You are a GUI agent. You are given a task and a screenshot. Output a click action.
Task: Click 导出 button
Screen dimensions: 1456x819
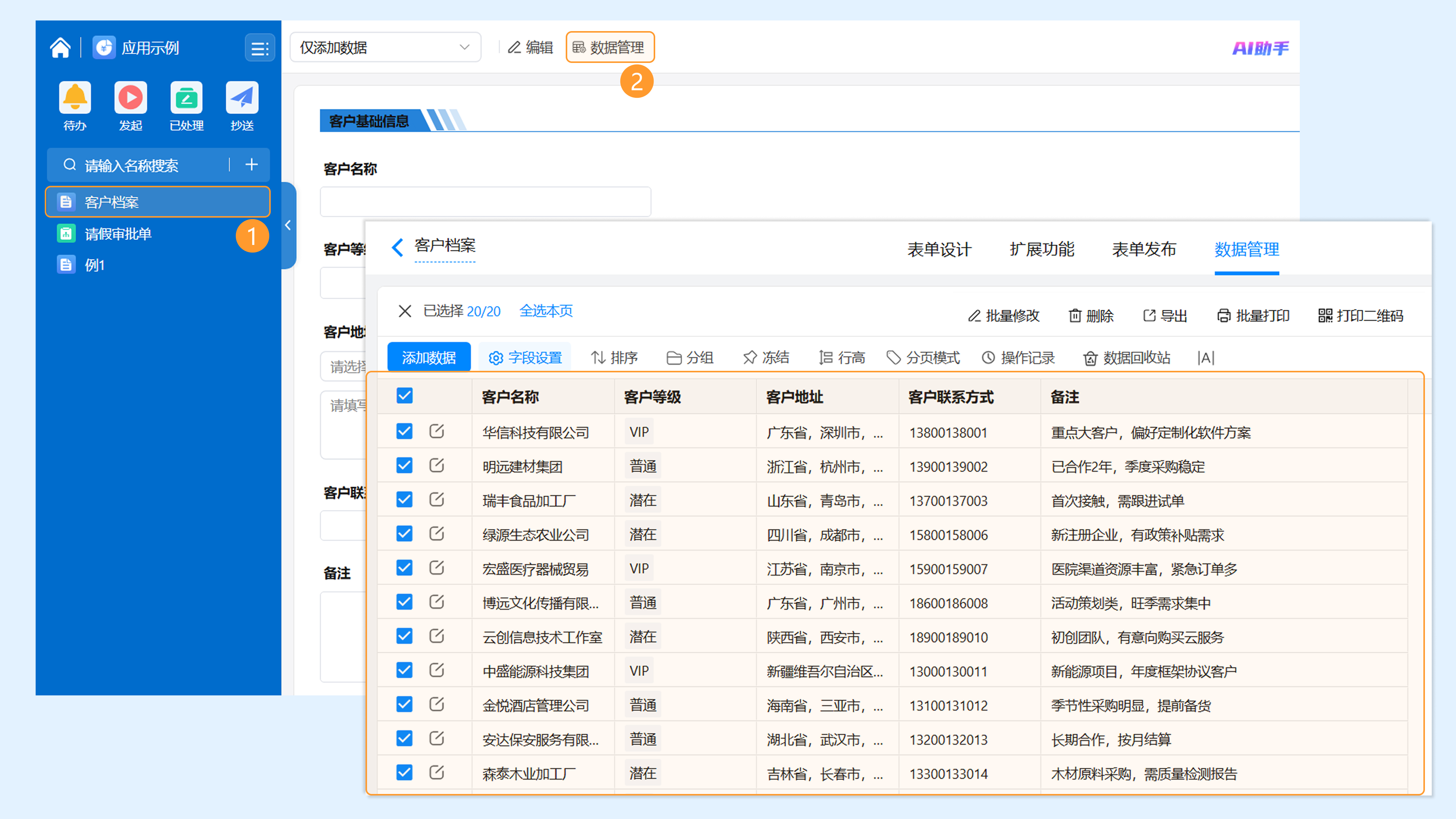click(x=1165, y=315)
